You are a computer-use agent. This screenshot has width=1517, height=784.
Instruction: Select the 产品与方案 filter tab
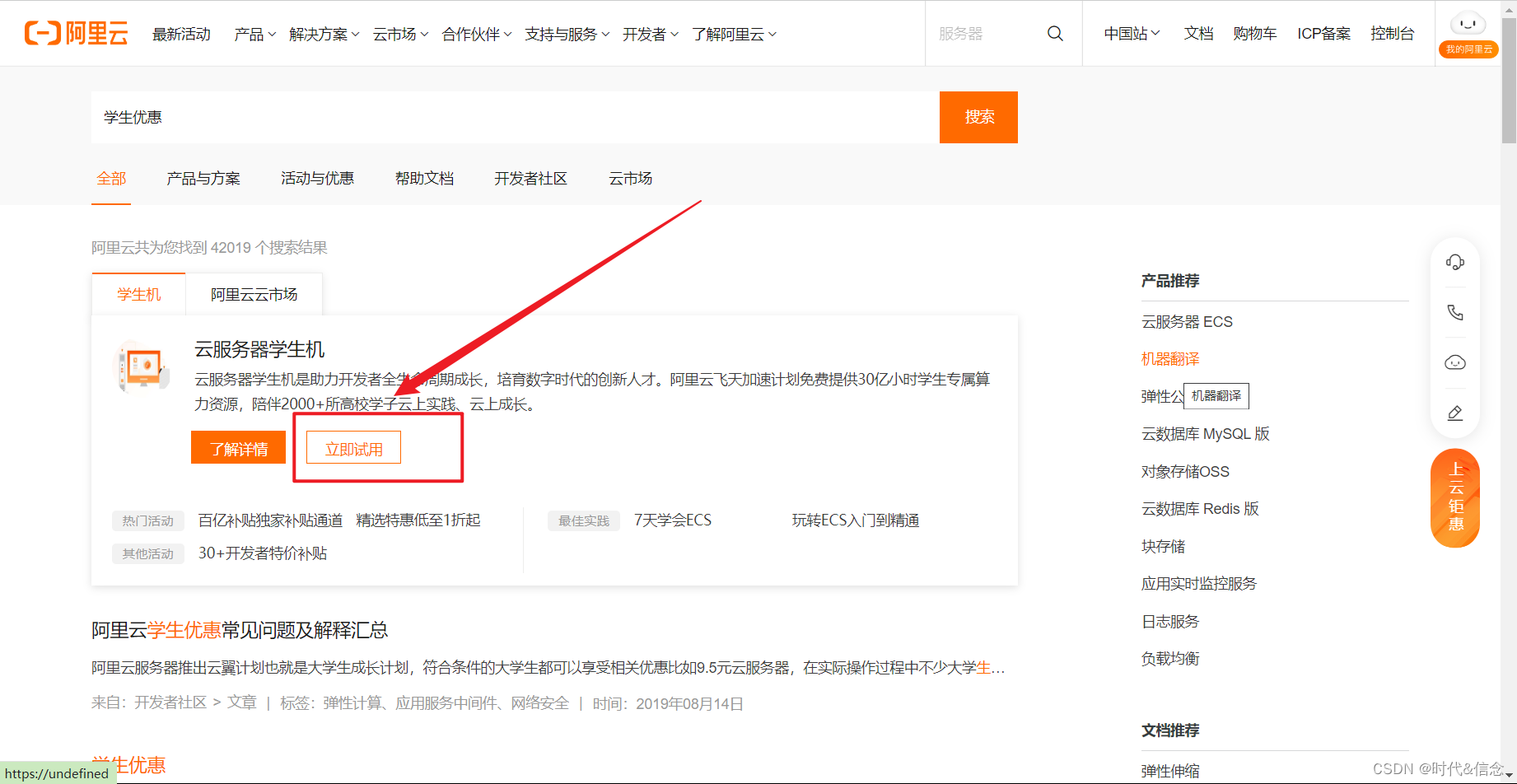tap(203, 179)
